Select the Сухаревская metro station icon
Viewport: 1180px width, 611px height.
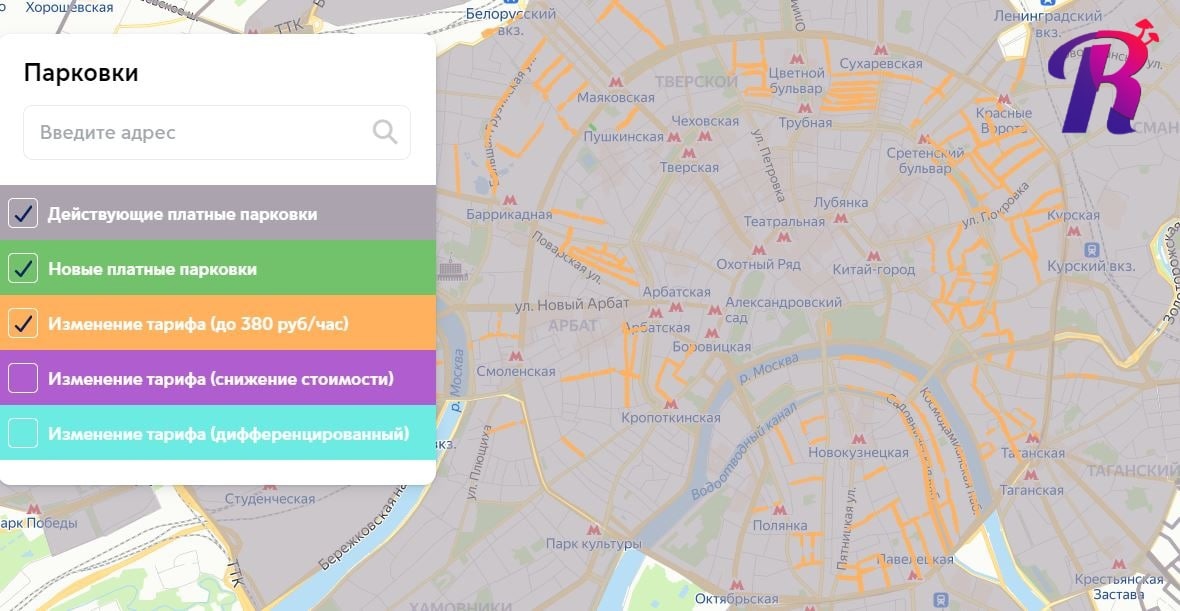880,50
